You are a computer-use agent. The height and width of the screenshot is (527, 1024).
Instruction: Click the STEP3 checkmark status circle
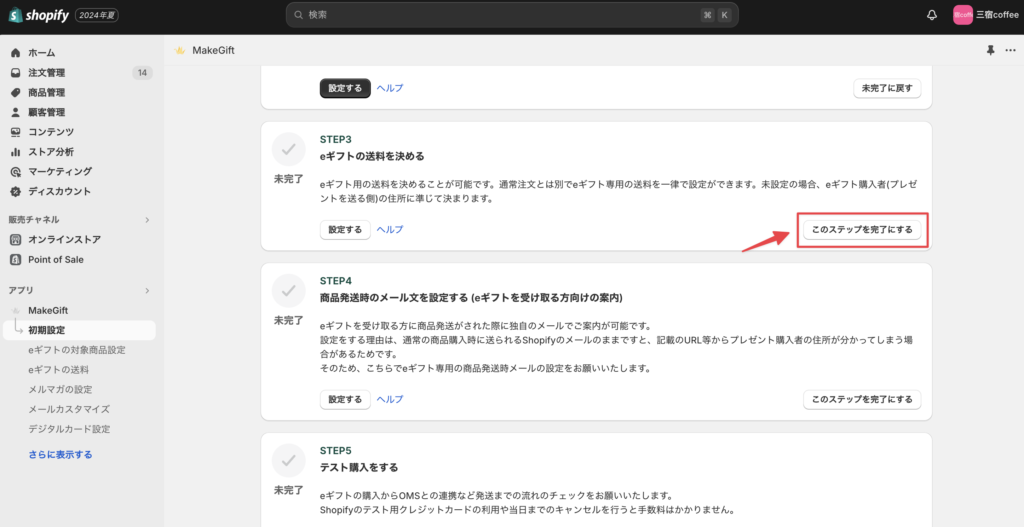[x=289, y=150]
